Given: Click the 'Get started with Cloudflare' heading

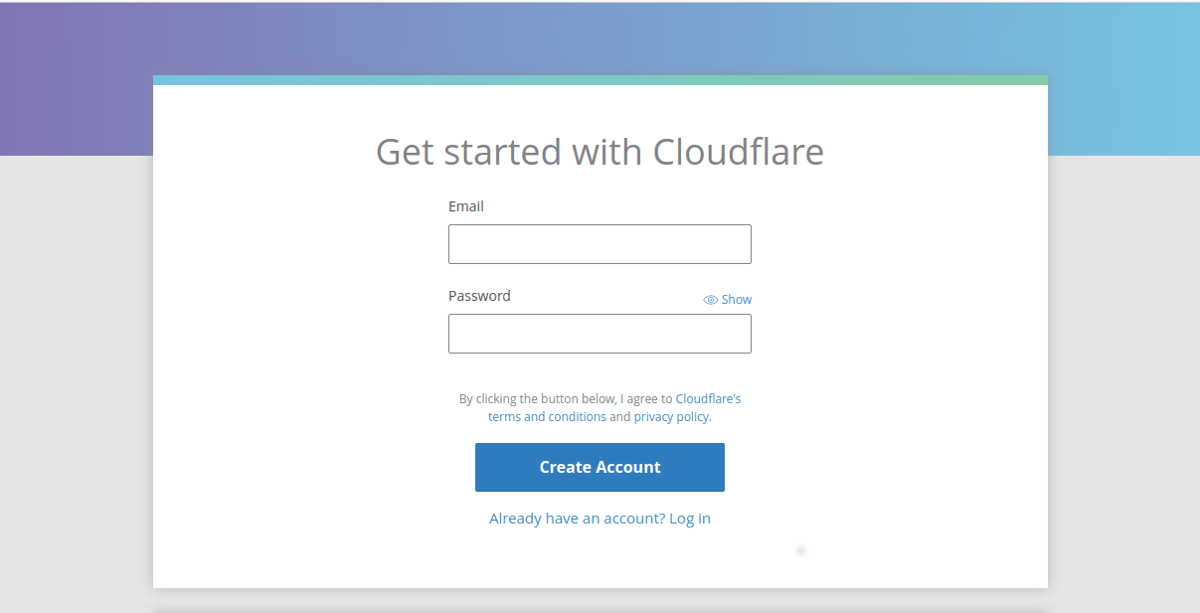Looking at the screenshot, I should (x=600, y=151).
